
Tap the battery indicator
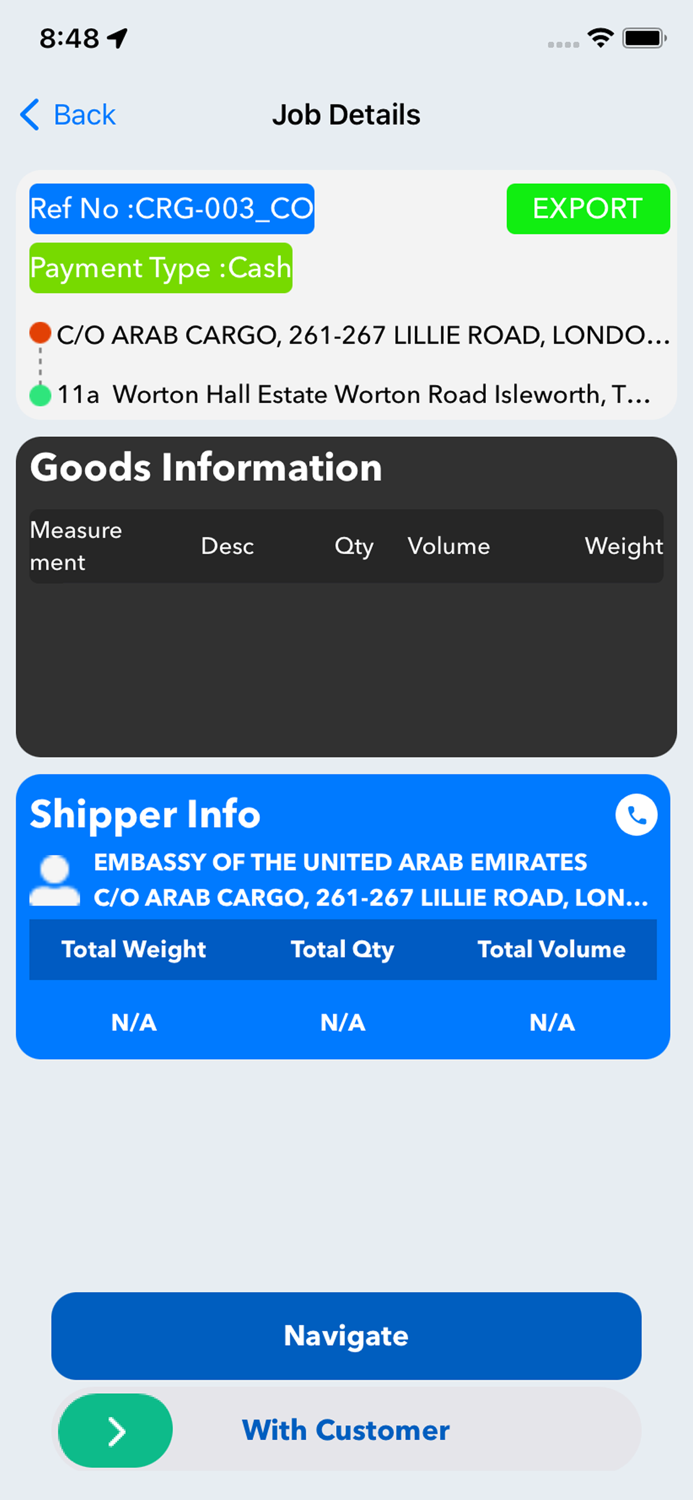pyautogui.click(x=645, y=36)
